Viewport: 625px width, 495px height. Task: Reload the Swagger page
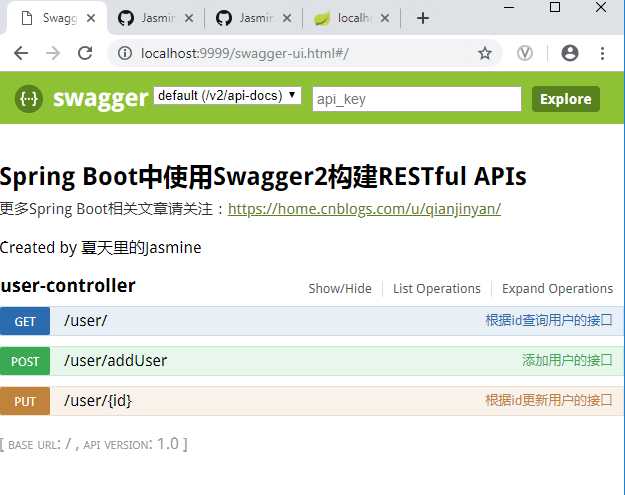coord(85,53)
